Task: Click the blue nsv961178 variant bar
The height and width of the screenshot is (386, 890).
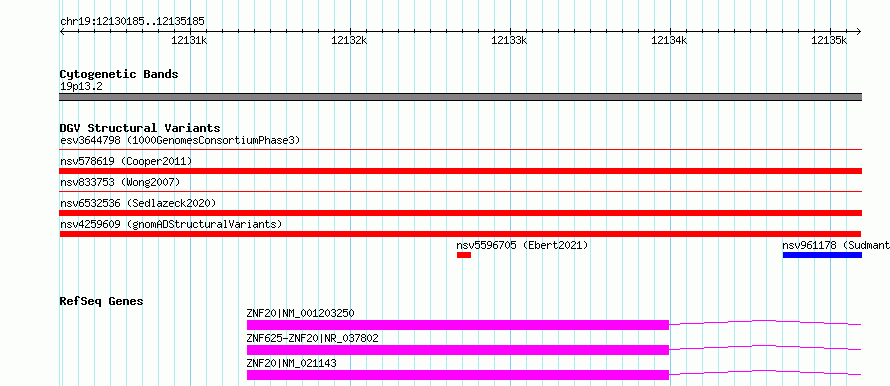Action: pos(822,255)
